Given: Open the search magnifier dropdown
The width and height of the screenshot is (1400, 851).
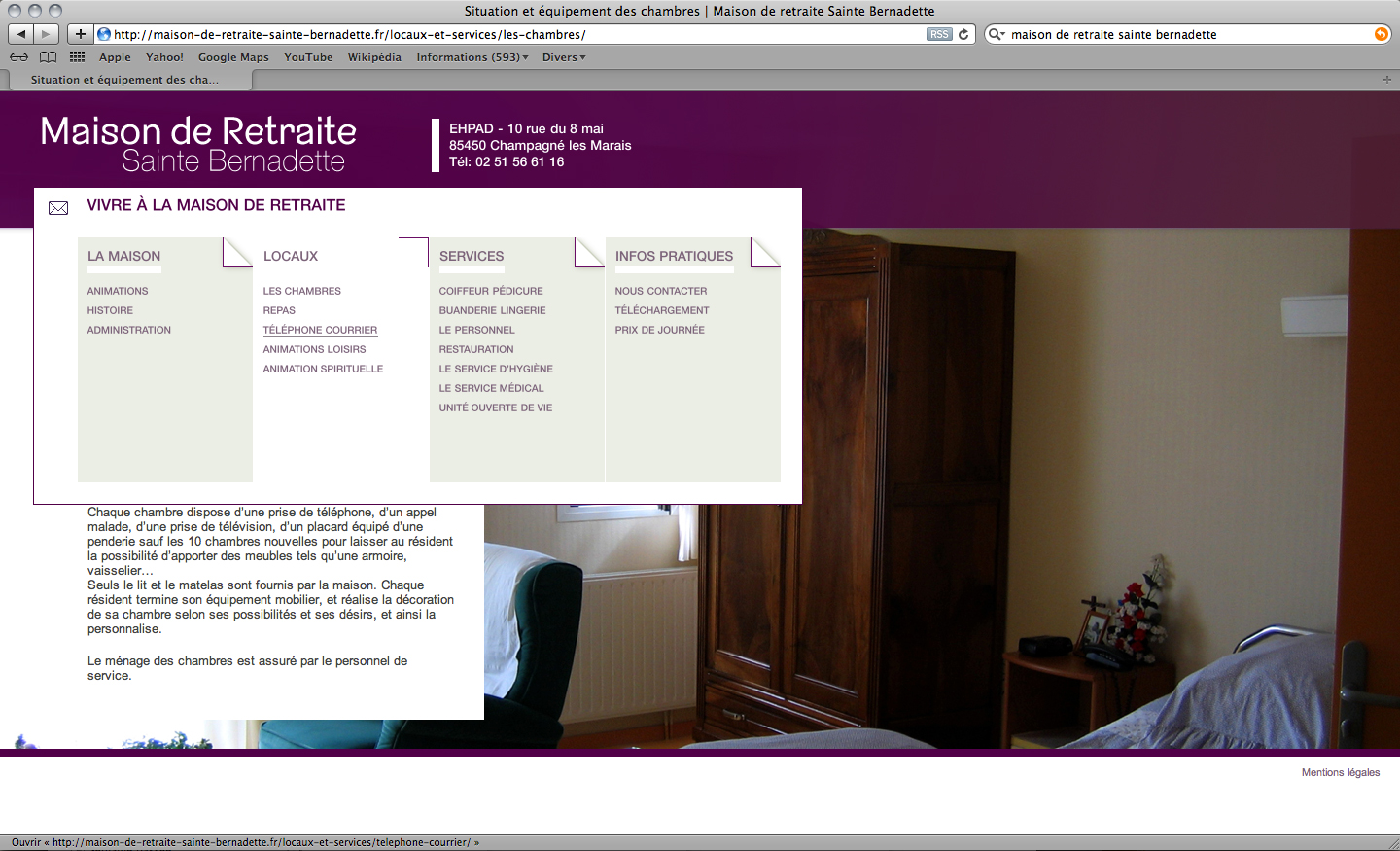Looking at the screenshot, I should click(996, 34).
